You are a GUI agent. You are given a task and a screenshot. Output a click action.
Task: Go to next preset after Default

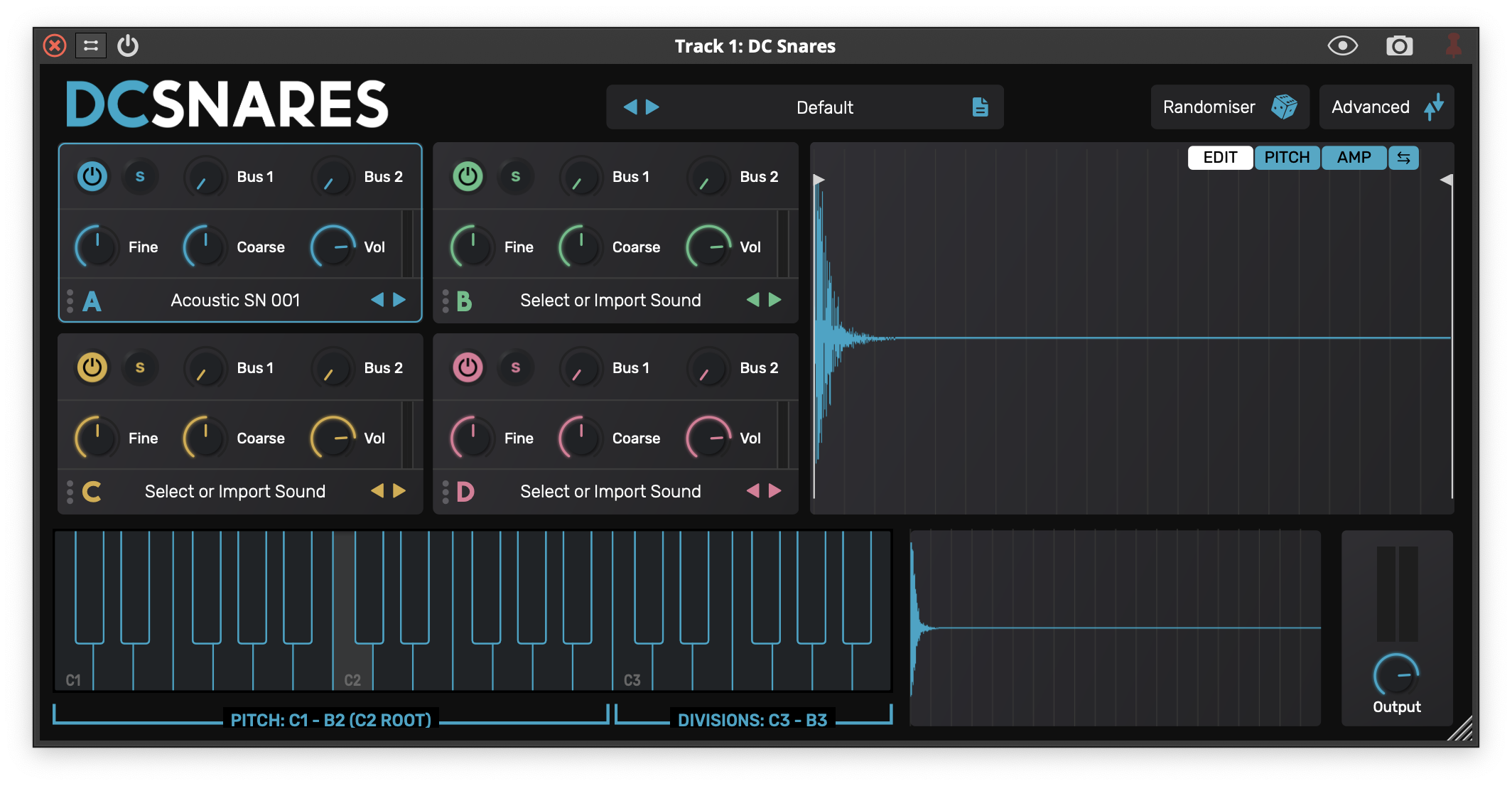tap(652, 107)
